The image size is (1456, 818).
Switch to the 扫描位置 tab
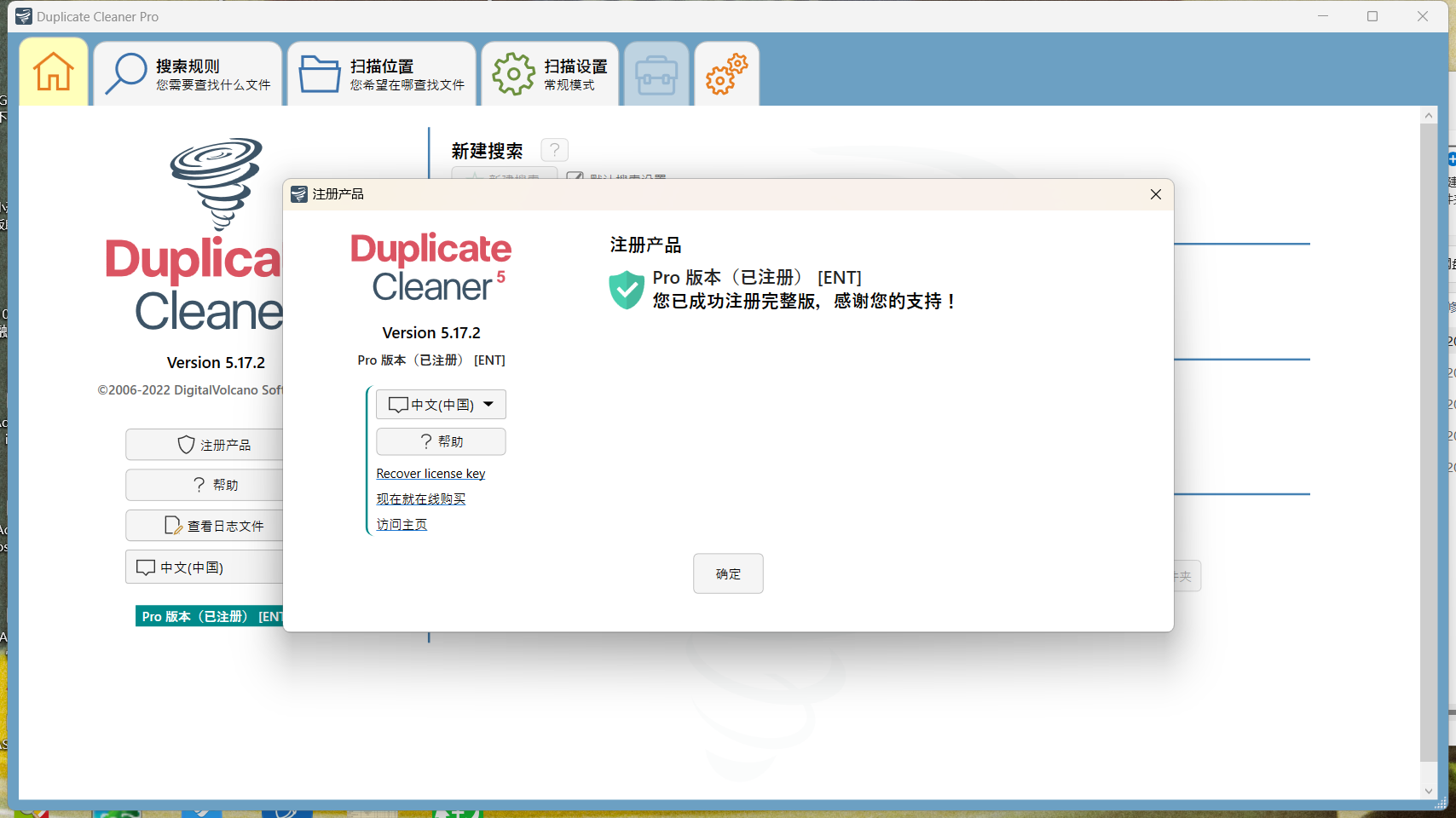point(382,74)
